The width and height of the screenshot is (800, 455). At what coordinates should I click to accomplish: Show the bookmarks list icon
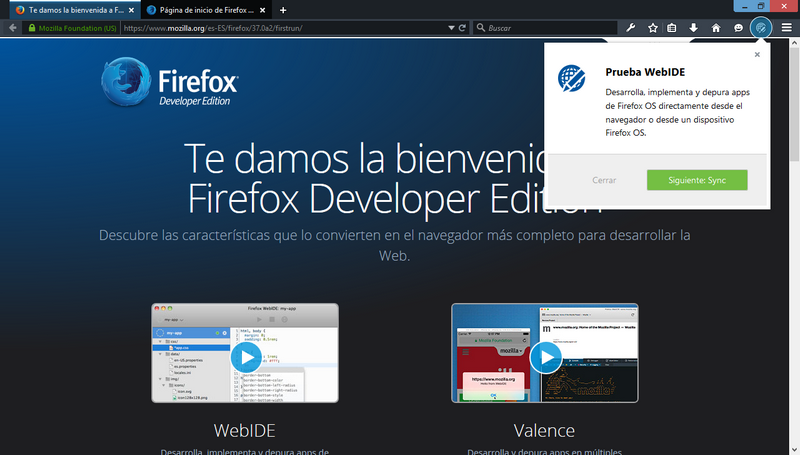coord(672,28)
